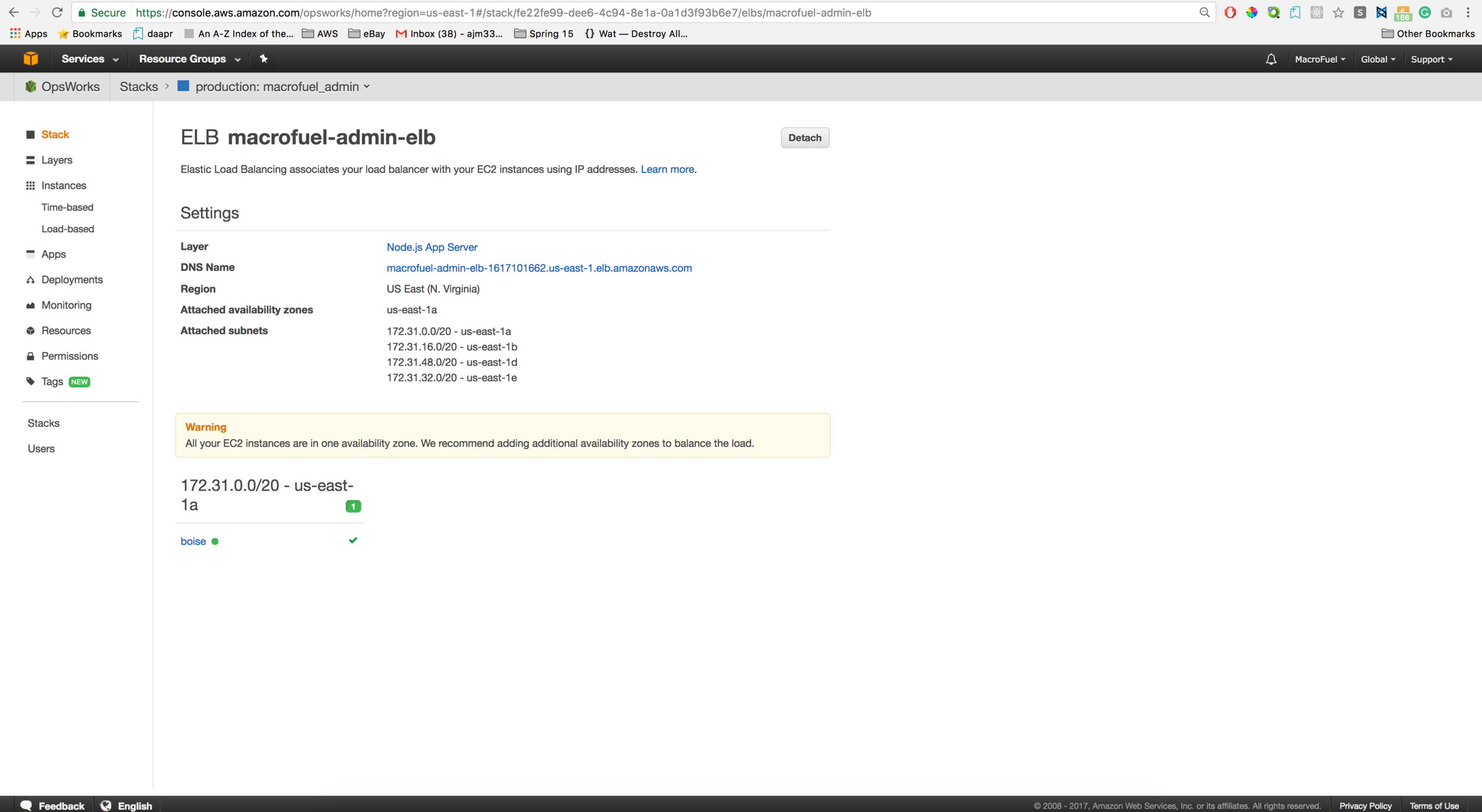Select Stack in the sidebar
This screenshot has width=1482, height=812.
coord(55,135)
